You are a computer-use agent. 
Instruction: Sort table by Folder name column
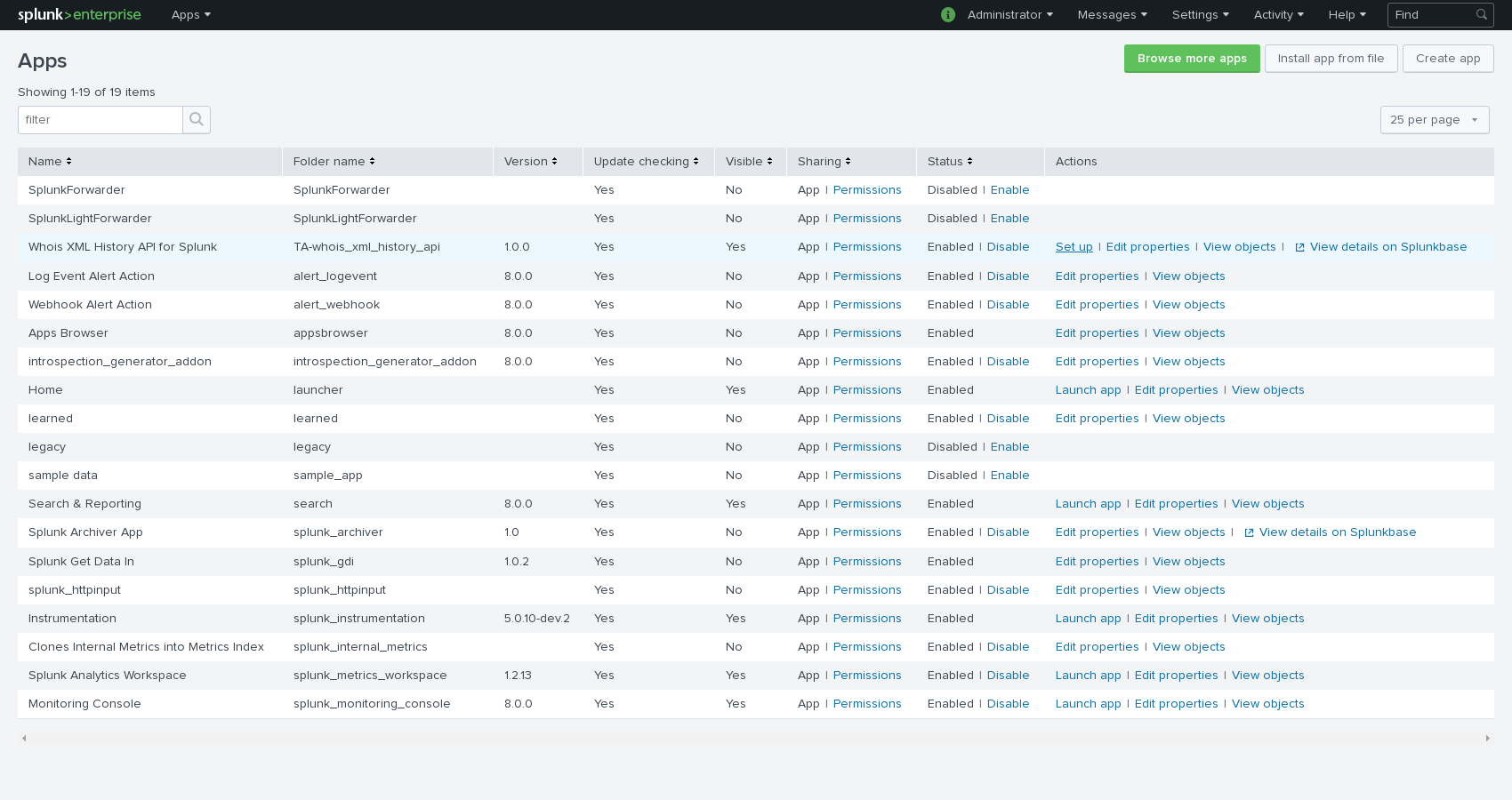pos(334,161)
